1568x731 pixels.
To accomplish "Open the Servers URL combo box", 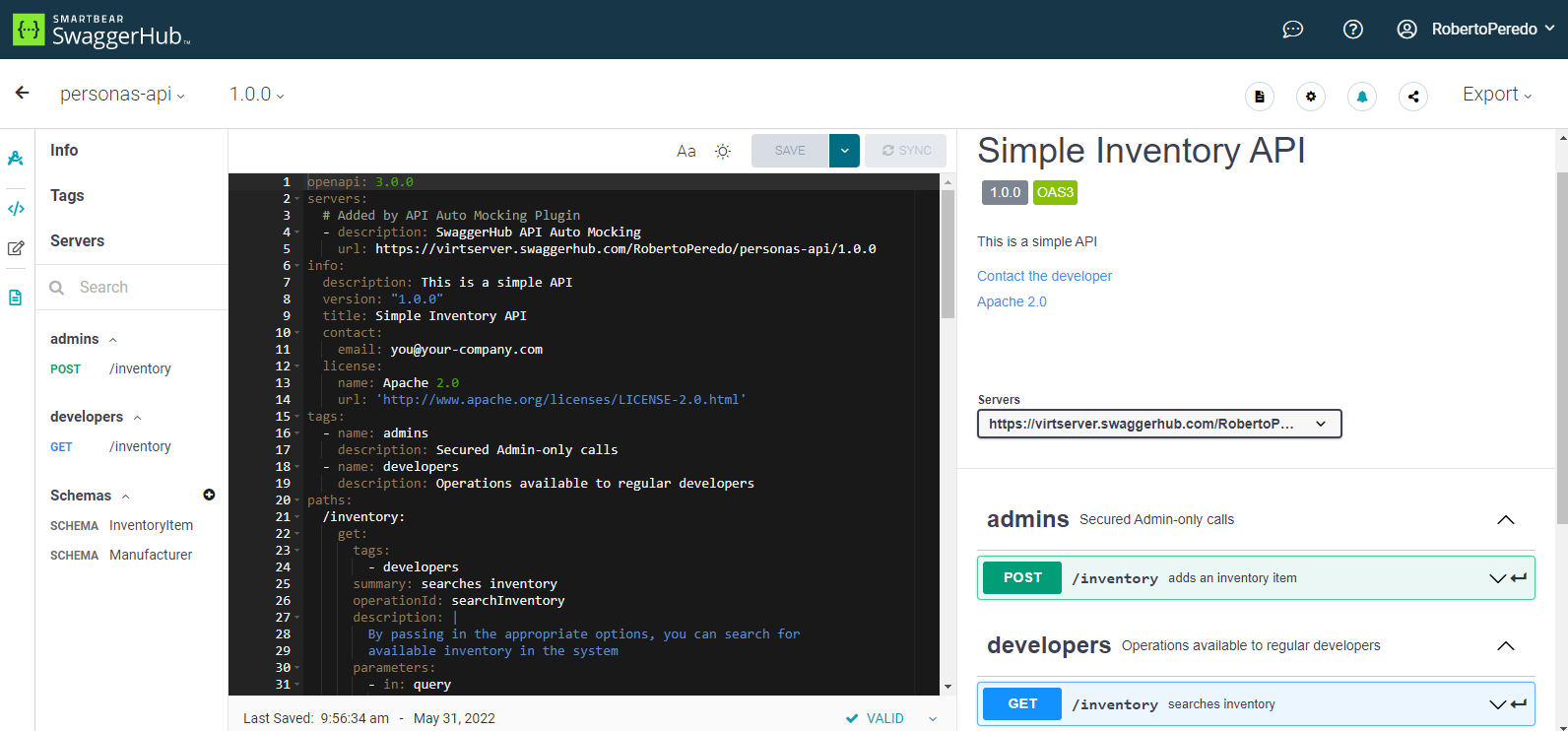I will (x=1159, y=424).
